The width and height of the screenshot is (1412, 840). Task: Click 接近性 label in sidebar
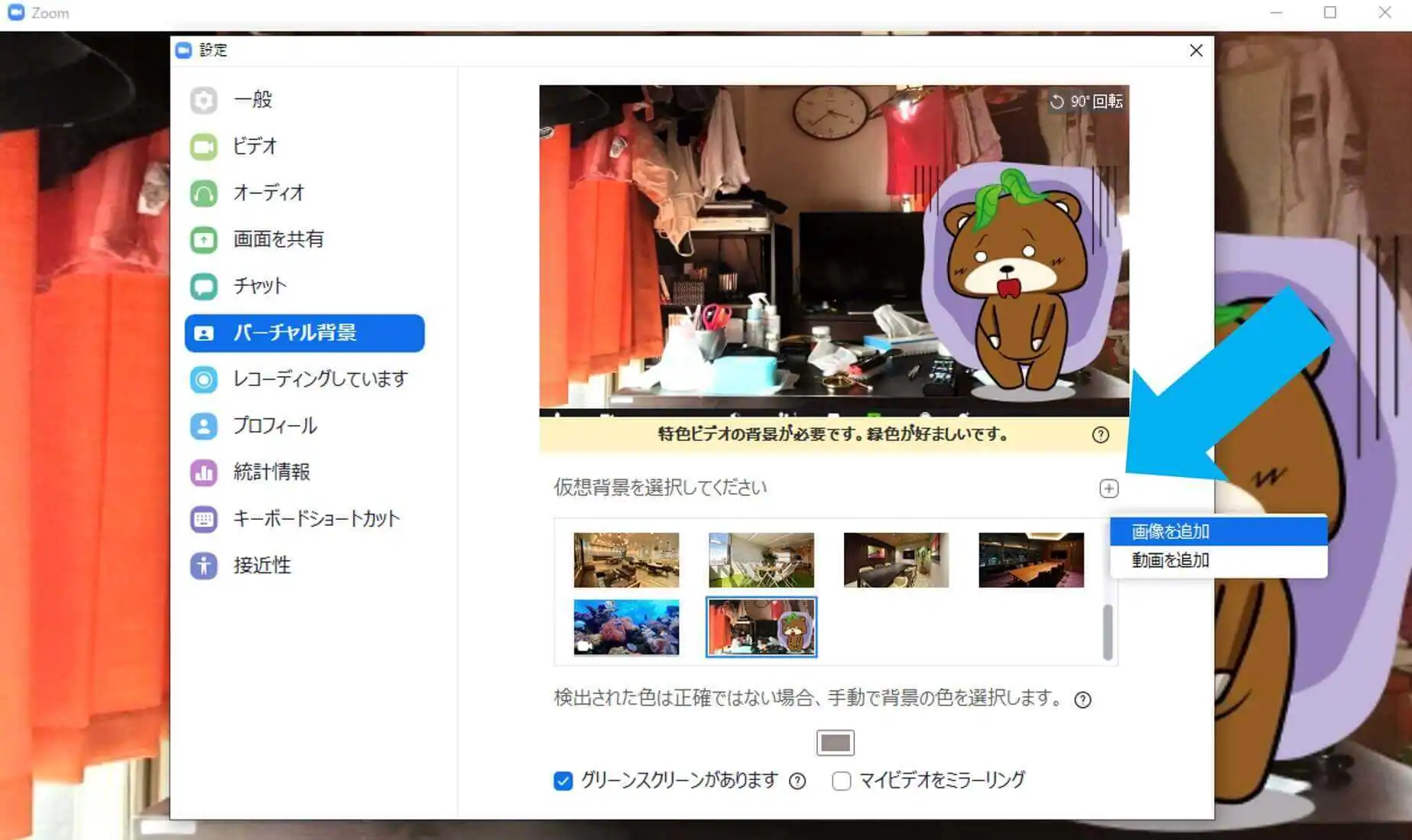(x=262, y=565)
